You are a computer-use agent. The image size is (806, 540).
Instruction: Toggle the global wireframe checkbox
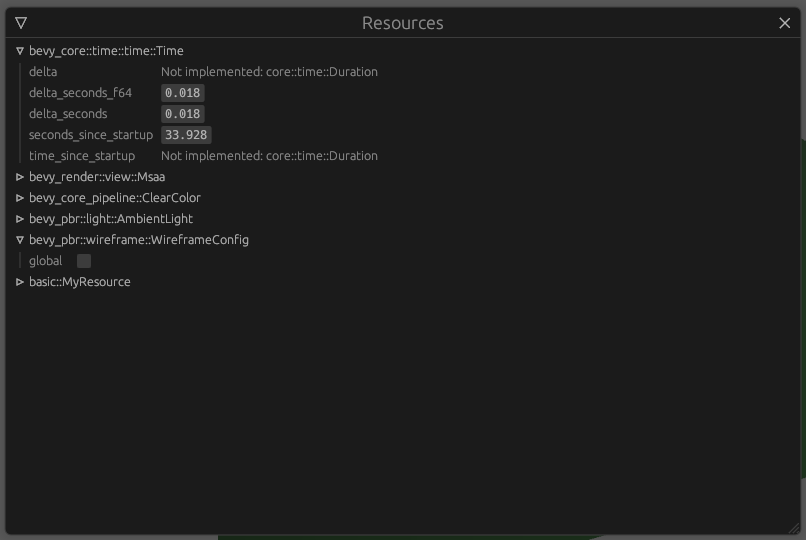pos(84,261)
